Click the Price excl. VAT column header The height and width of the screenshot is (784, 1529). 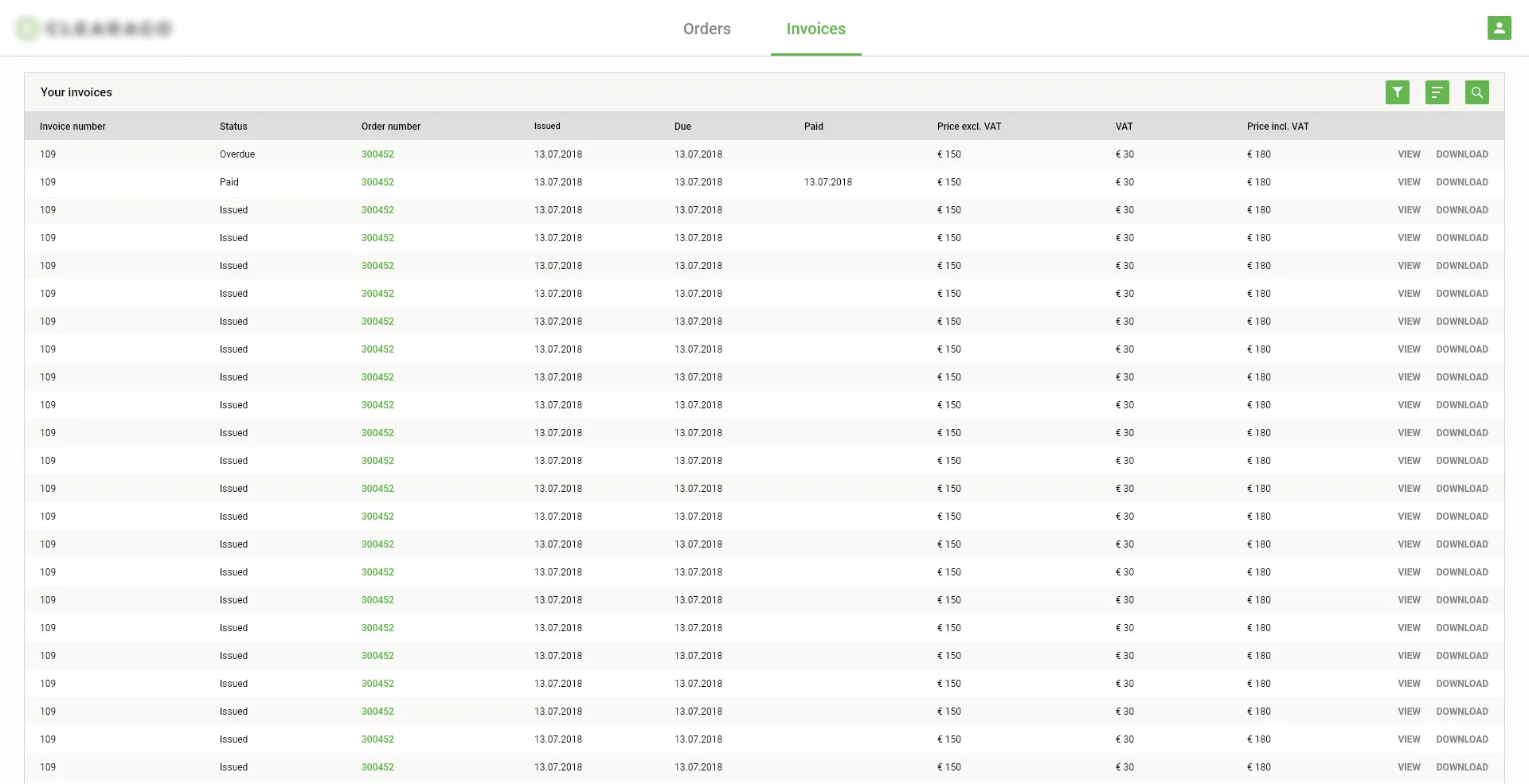pos(968,127)
